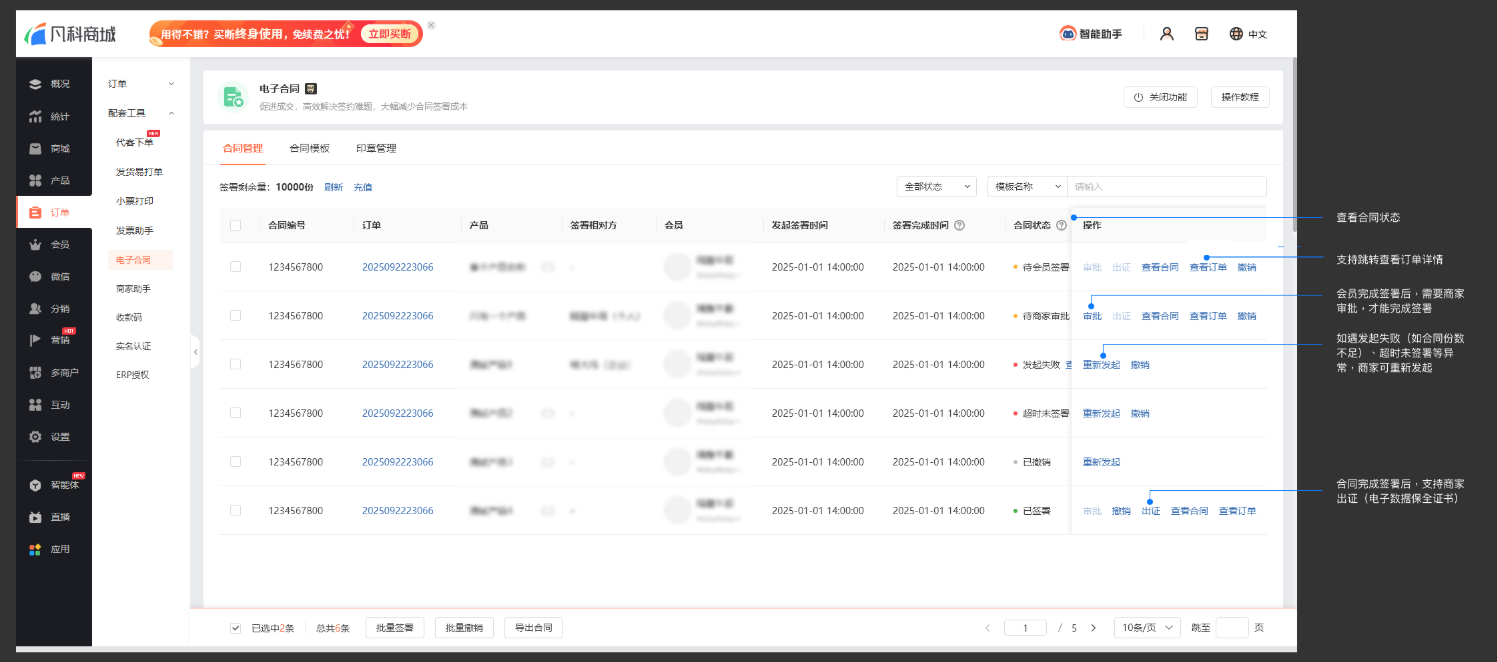Click help icon beside 合同状态 header
This screenshot has height=662, width=1497.
pos(1061,225)
